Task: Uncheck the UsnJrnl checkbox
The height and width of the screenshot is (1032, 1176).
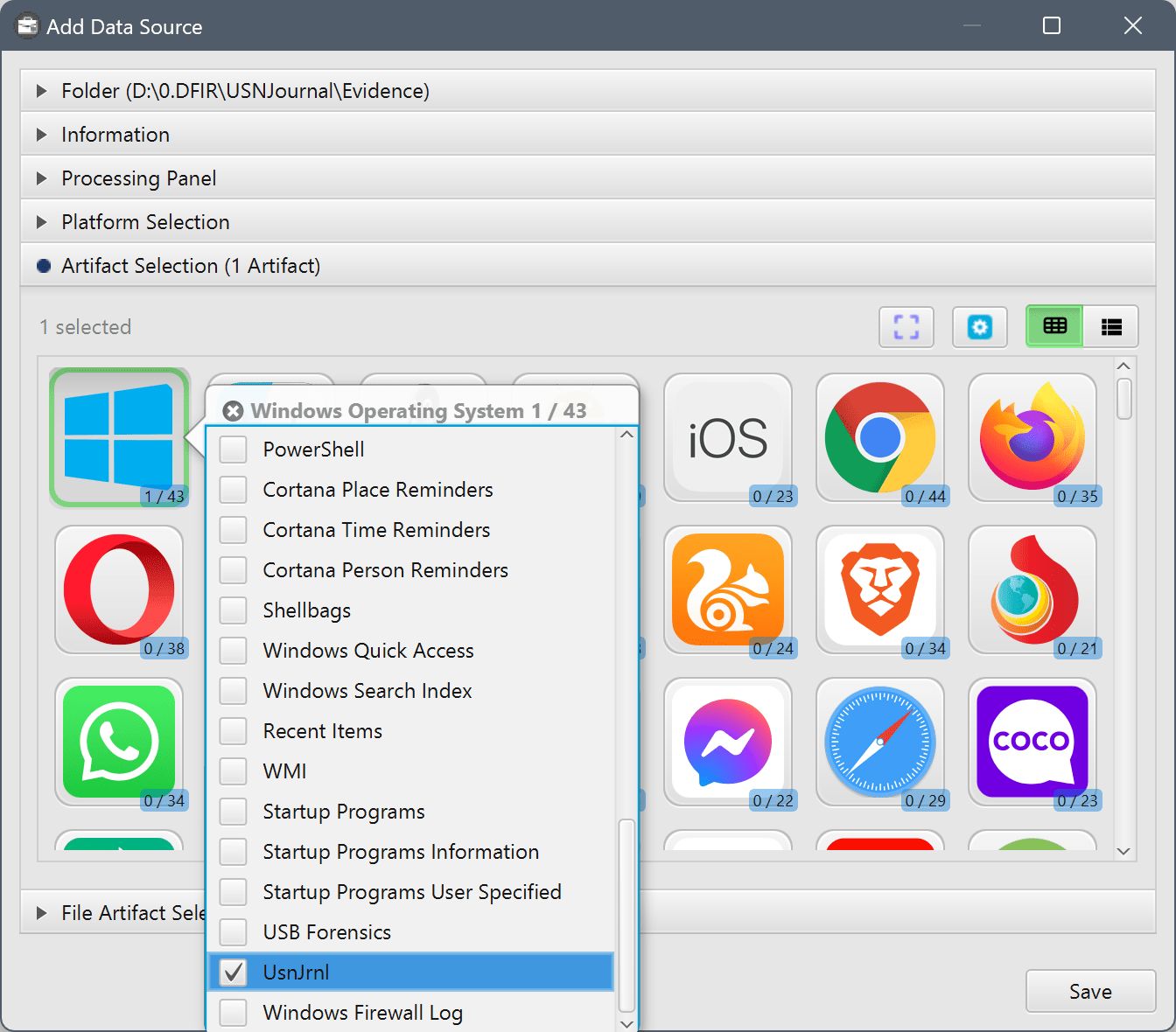Action: tap(233, 973)
